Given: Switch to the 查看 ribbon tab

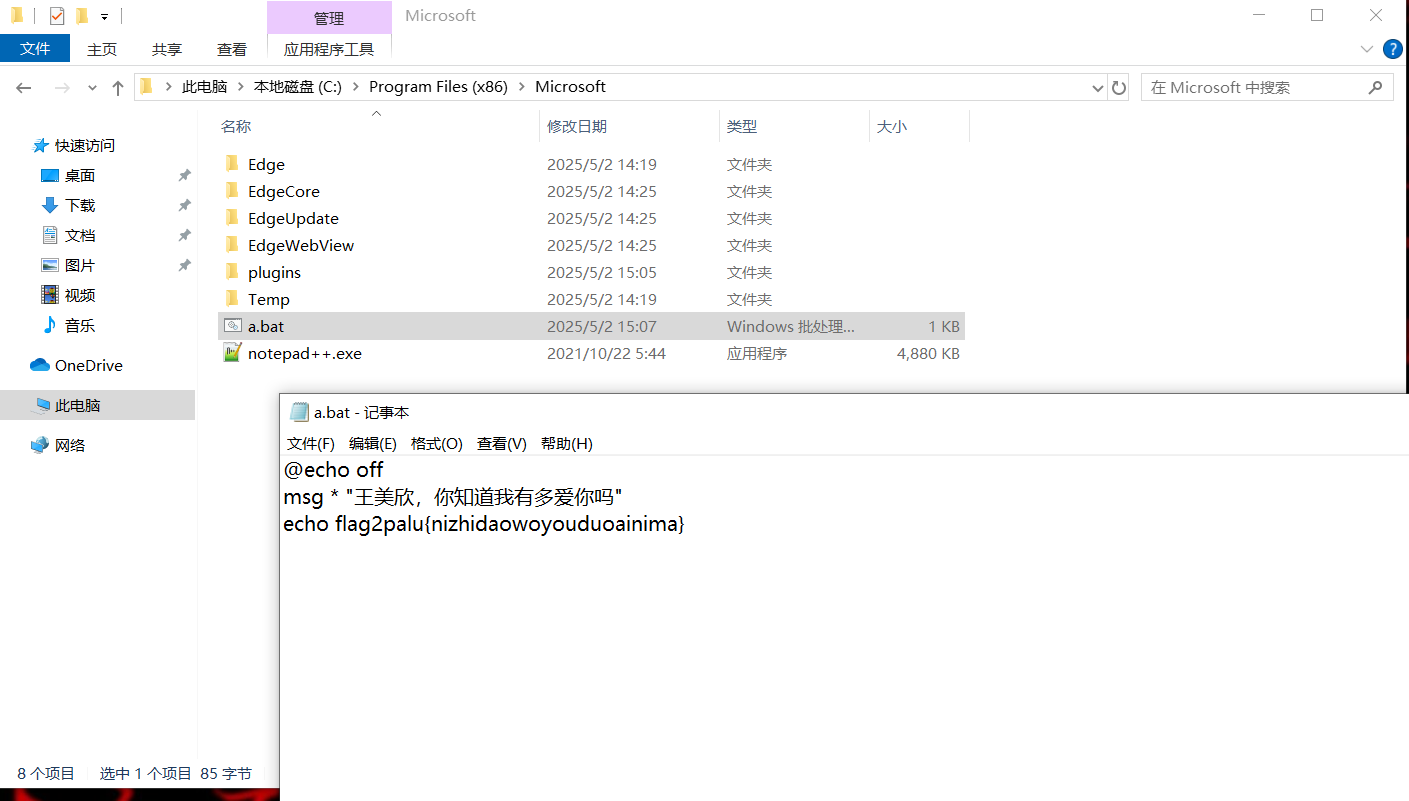Looking at the screenshot, I should coord(232,49).
